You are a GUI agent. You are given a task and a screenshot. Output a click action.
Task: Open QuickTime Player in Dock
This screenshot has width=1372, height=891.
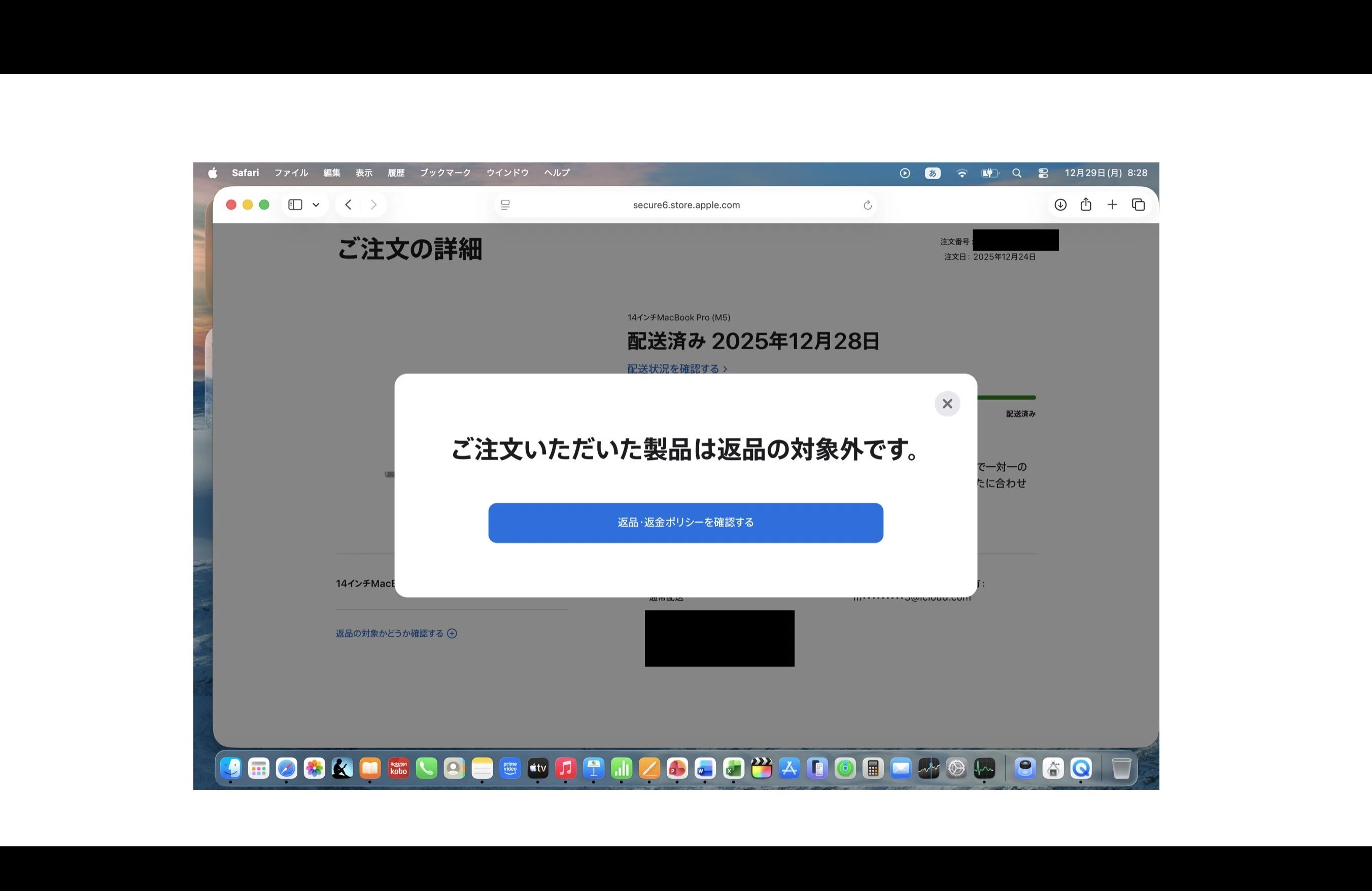coord(1081,768)
